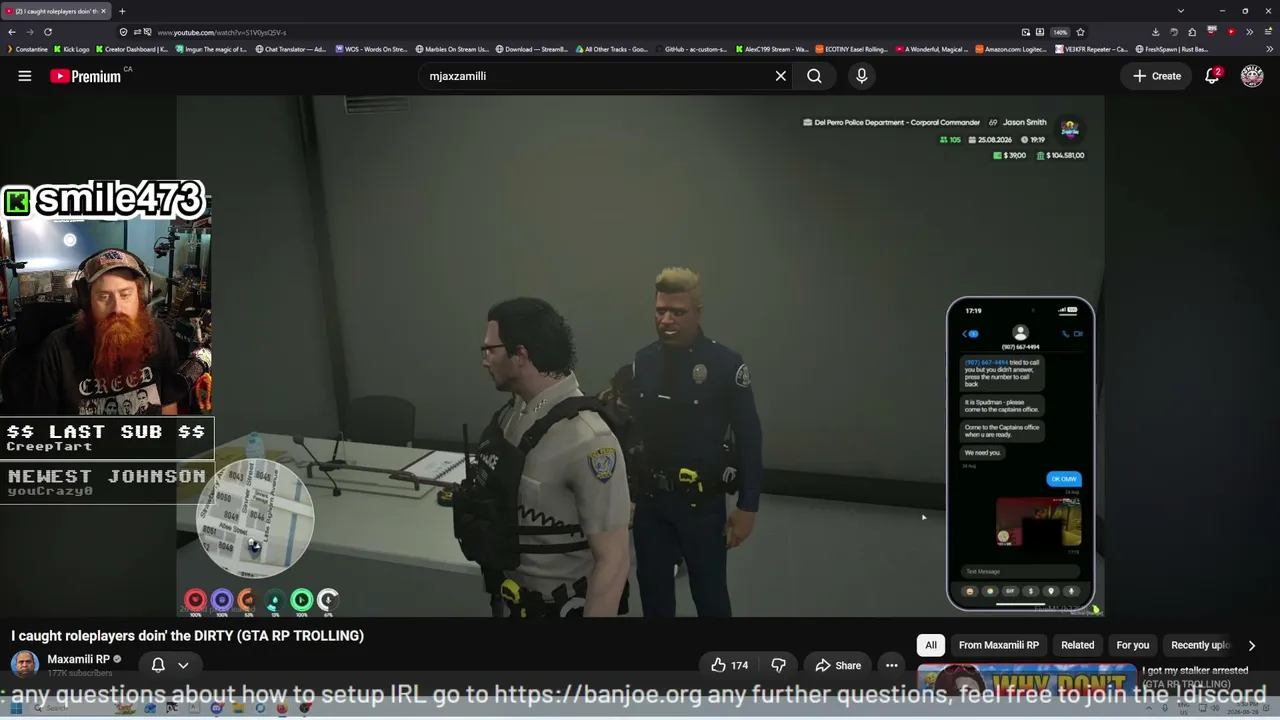
Task: Go to YouTube Premium home logo
Action: click(x=86, y=76)
